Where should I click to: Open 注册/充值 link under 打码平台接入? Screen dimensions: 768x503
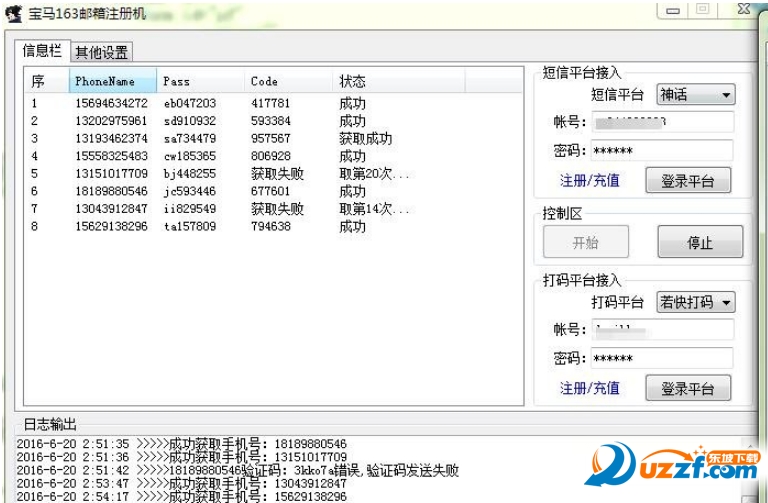590,388
